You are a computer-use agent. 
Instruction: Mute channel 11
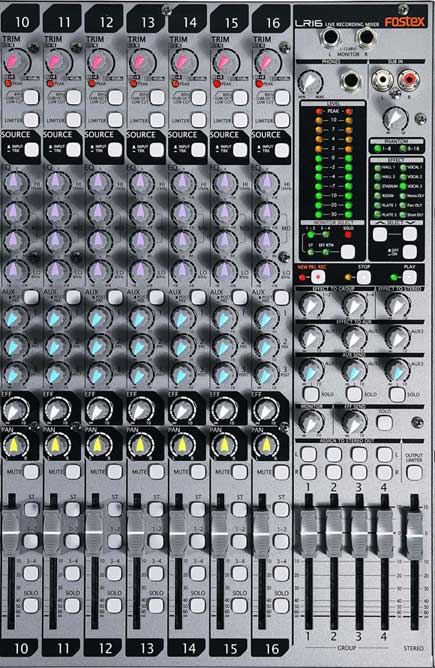click(x=73, y=472)
